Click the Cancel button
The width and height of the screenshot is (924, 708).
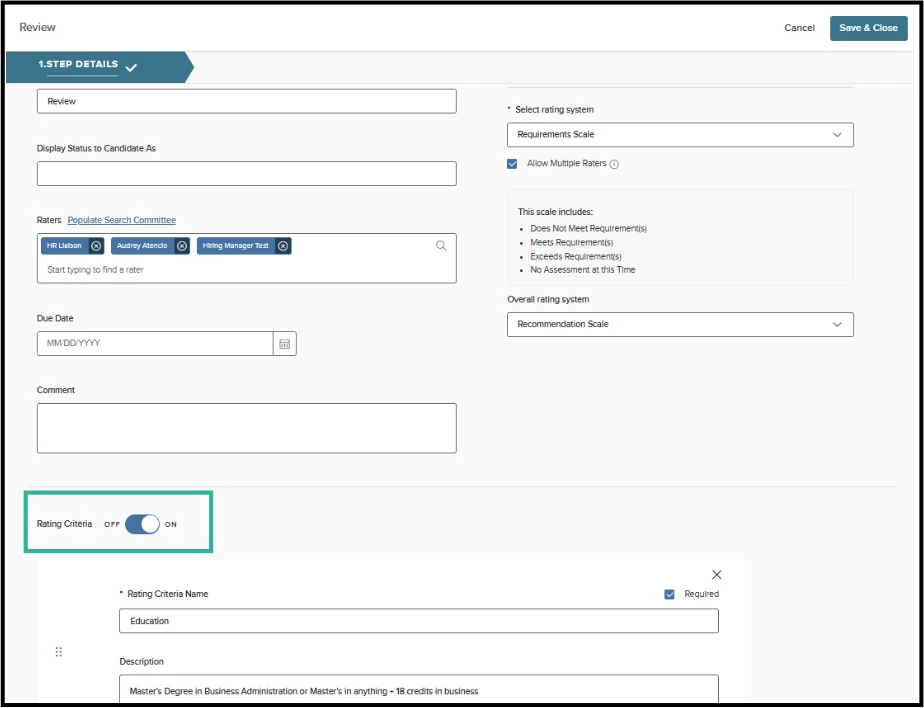799,28
